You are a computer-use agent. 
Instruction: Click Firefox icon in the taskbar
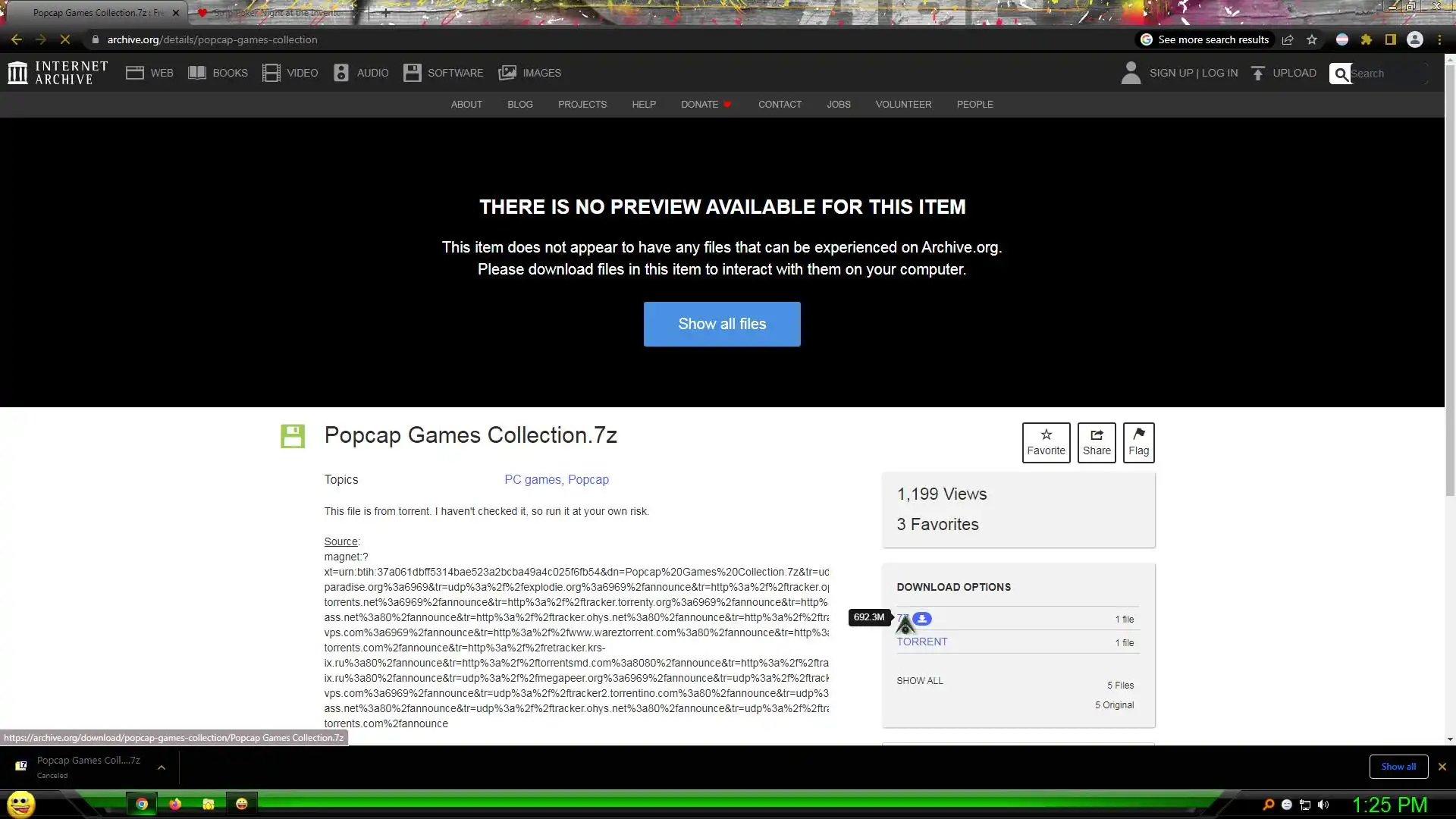(175, 804)
